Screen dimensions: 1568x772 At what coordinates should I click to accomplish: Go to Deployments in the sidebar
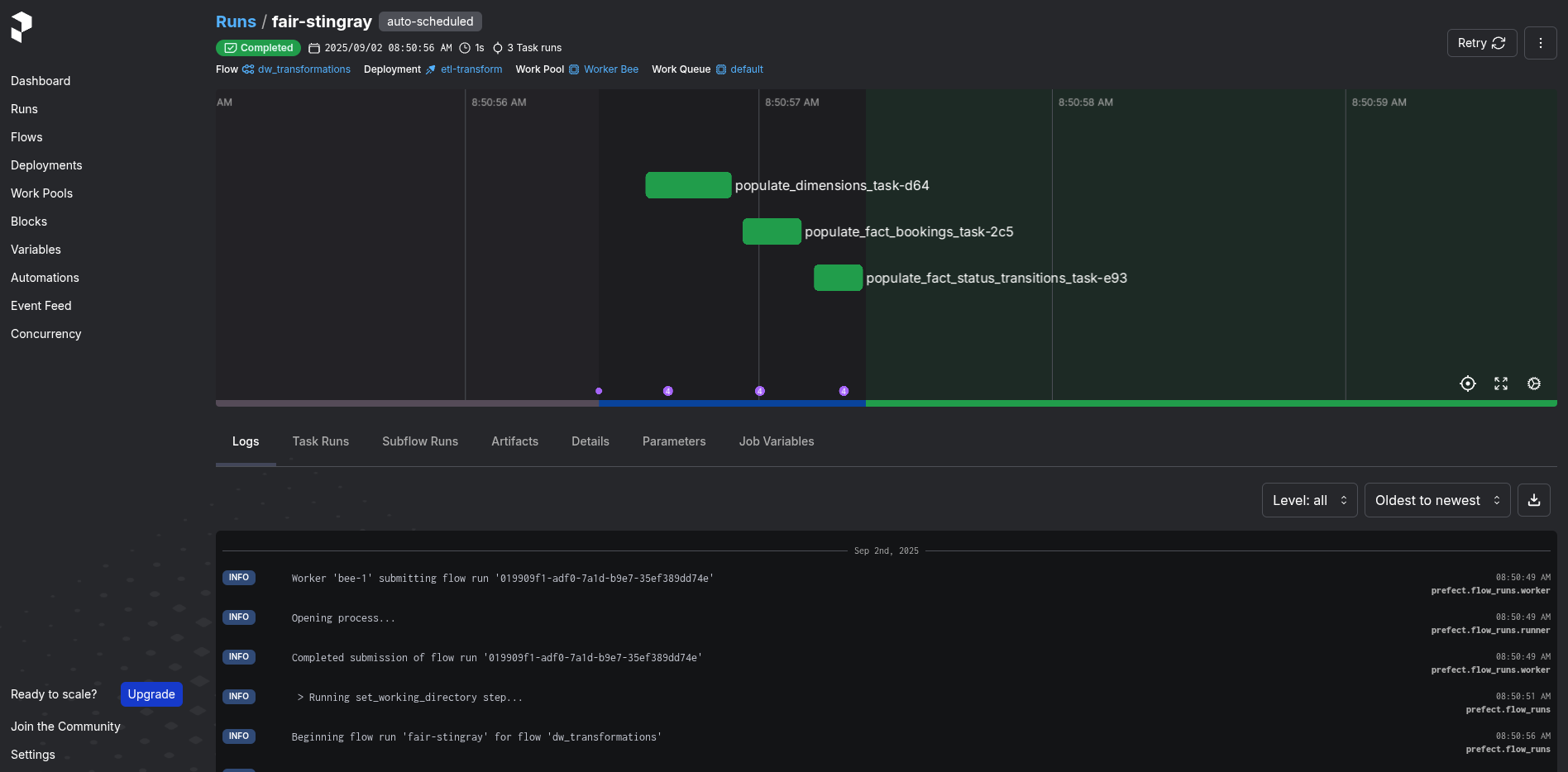pos(46,165)
